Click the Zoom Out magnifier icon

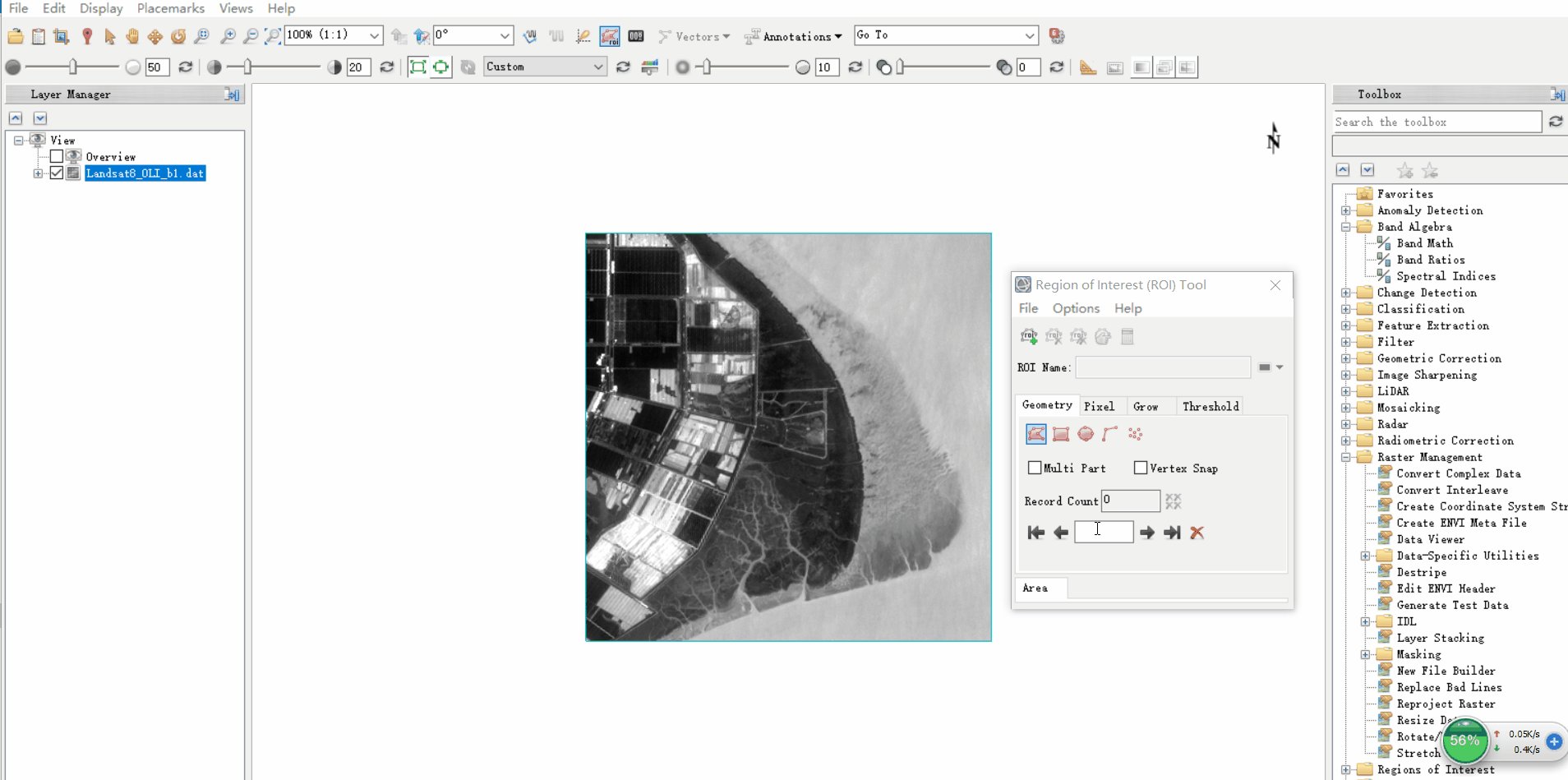(x=251, y=36)
